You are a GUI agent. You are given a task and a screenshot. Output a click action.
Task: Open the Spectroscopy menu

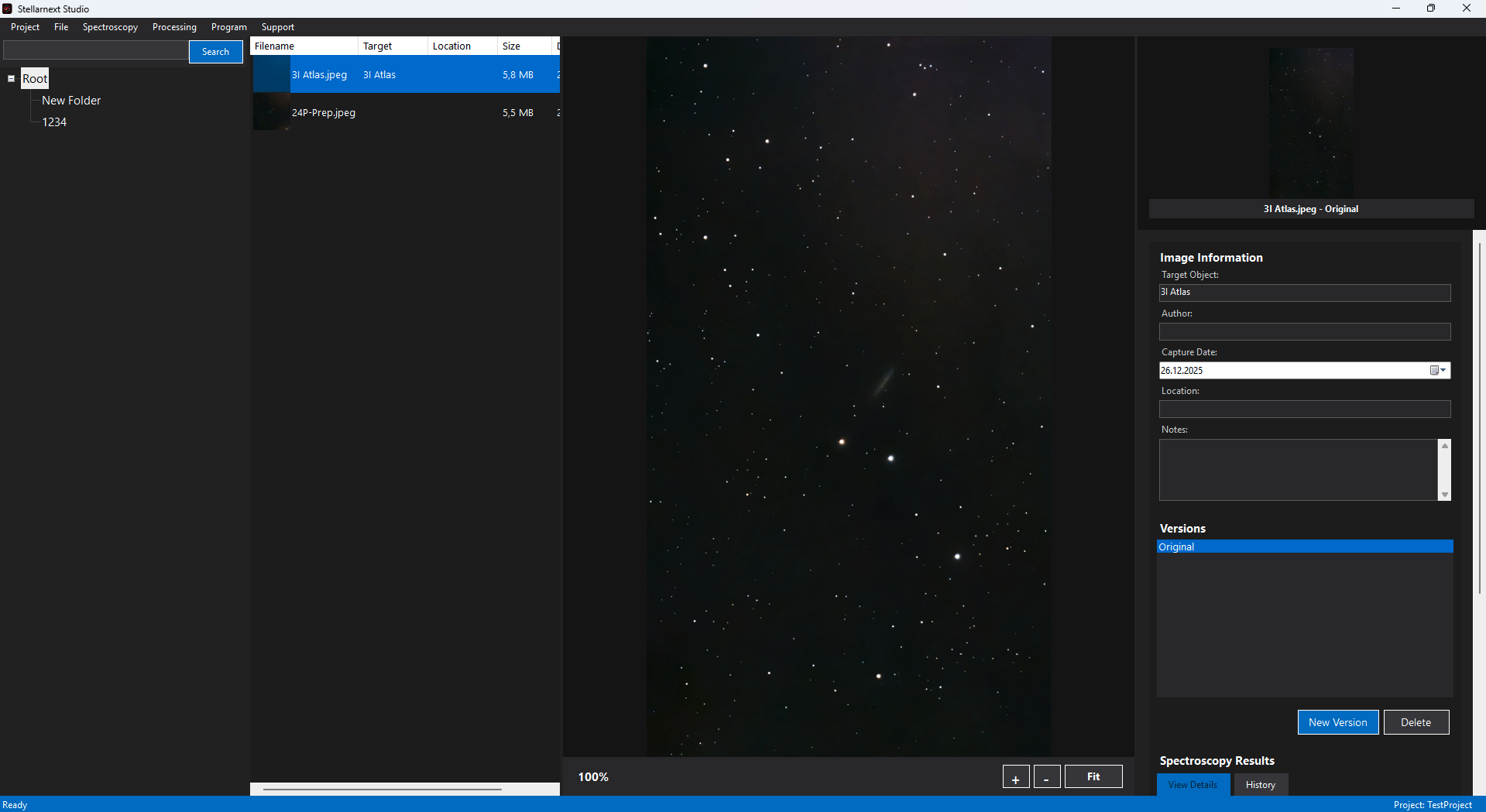click(110, 27)
